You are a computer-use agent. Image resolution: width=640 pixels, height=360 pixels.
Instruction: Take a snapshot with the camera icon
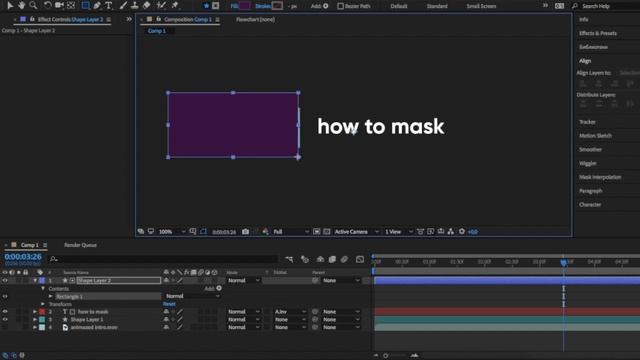245,231
